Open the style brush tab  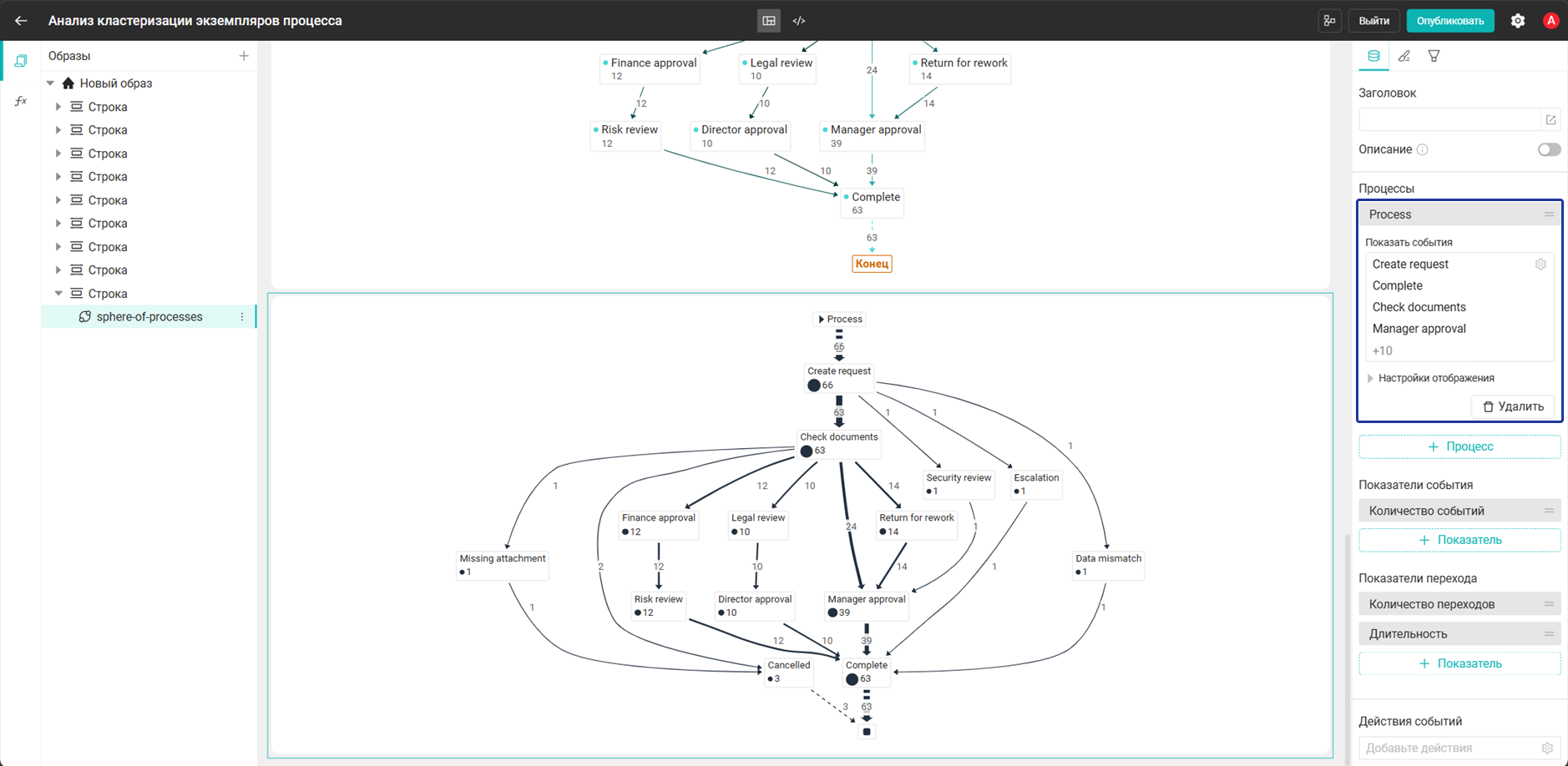[1404, 56]
